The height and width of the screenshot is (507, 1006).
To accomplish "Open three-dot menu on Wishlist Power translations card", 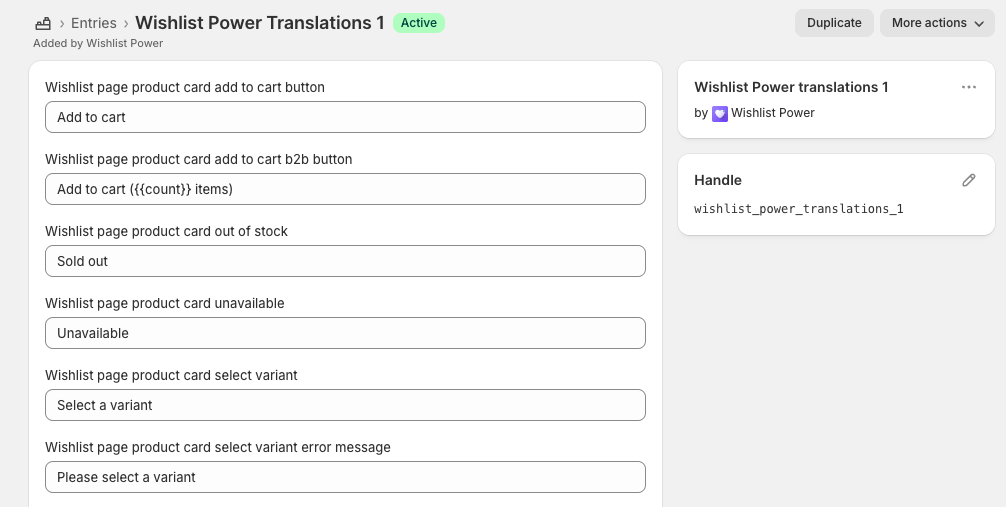I will (x=969, y=87).
